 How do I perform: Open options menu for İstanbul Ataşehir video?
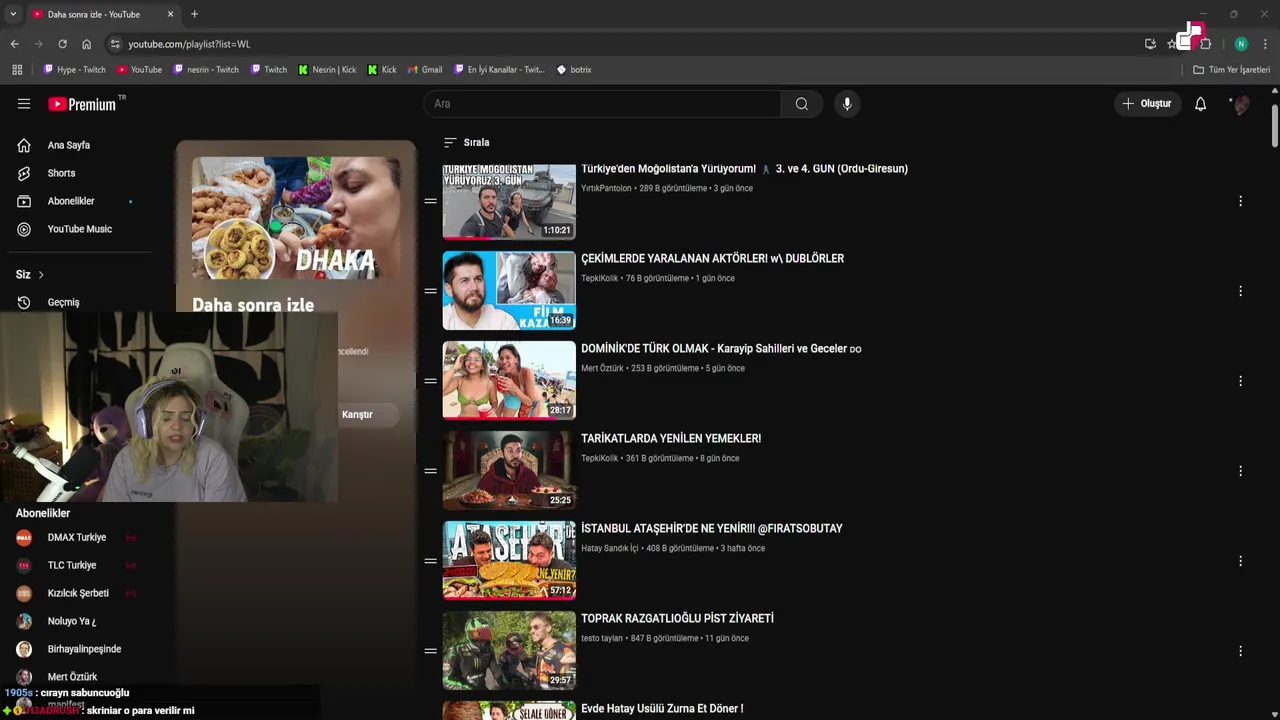coord(1240,561)
